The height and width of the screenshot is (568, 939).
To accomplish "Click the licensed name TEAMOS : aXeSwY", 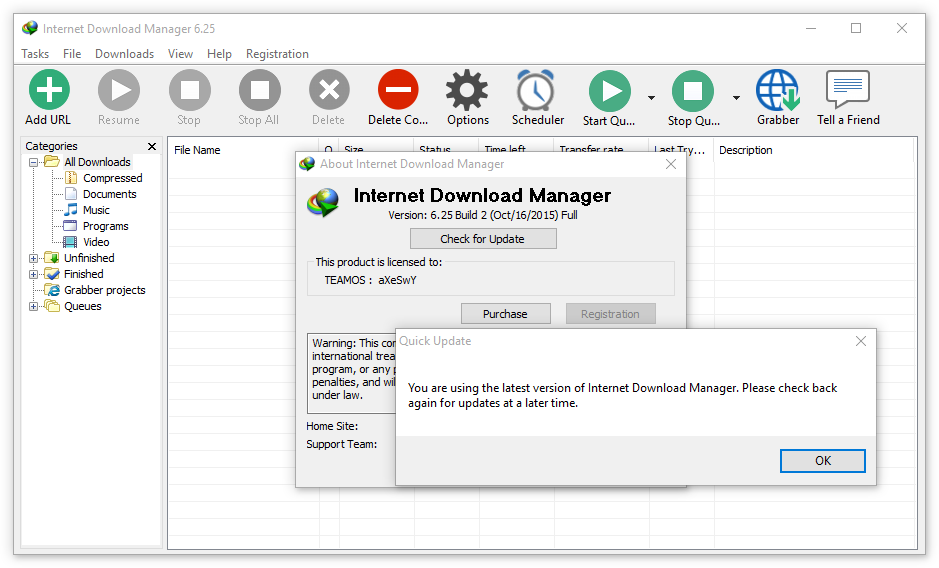I will coord(370,280).
